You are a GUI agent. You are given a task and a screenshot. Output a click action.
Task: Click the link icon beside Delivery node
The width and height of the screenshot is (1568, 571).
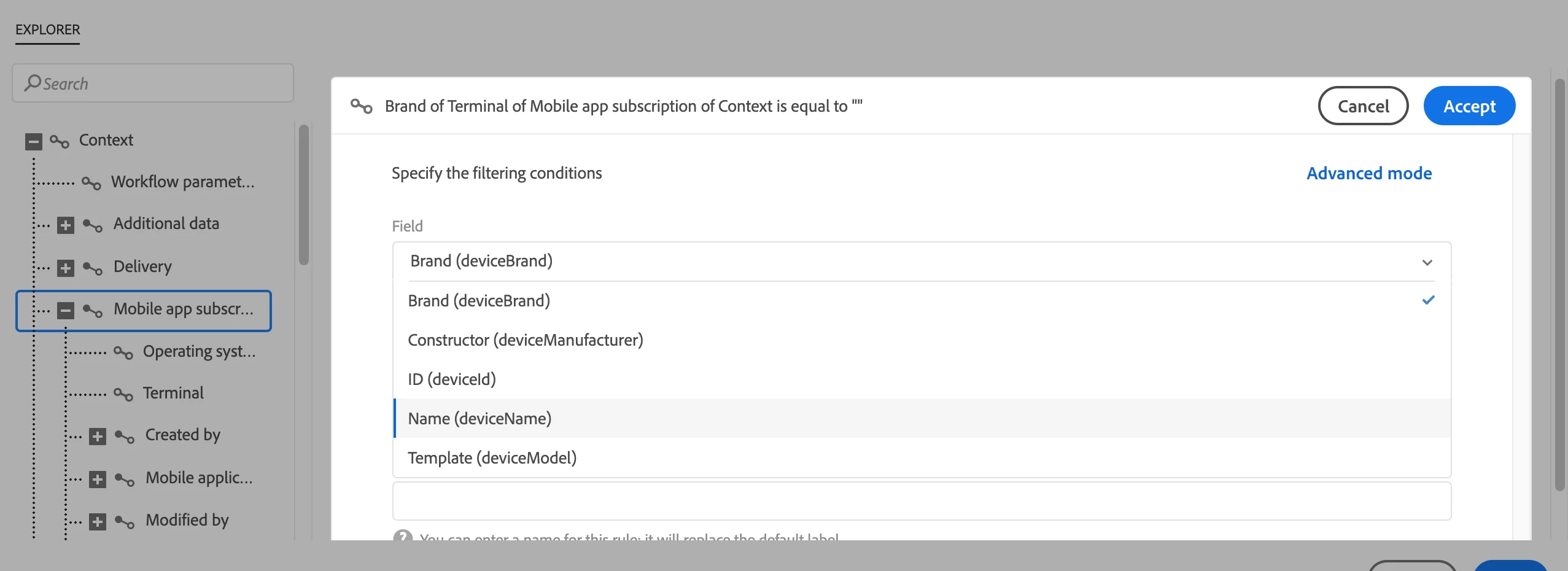pyautogui.click(x=93, y=268)
